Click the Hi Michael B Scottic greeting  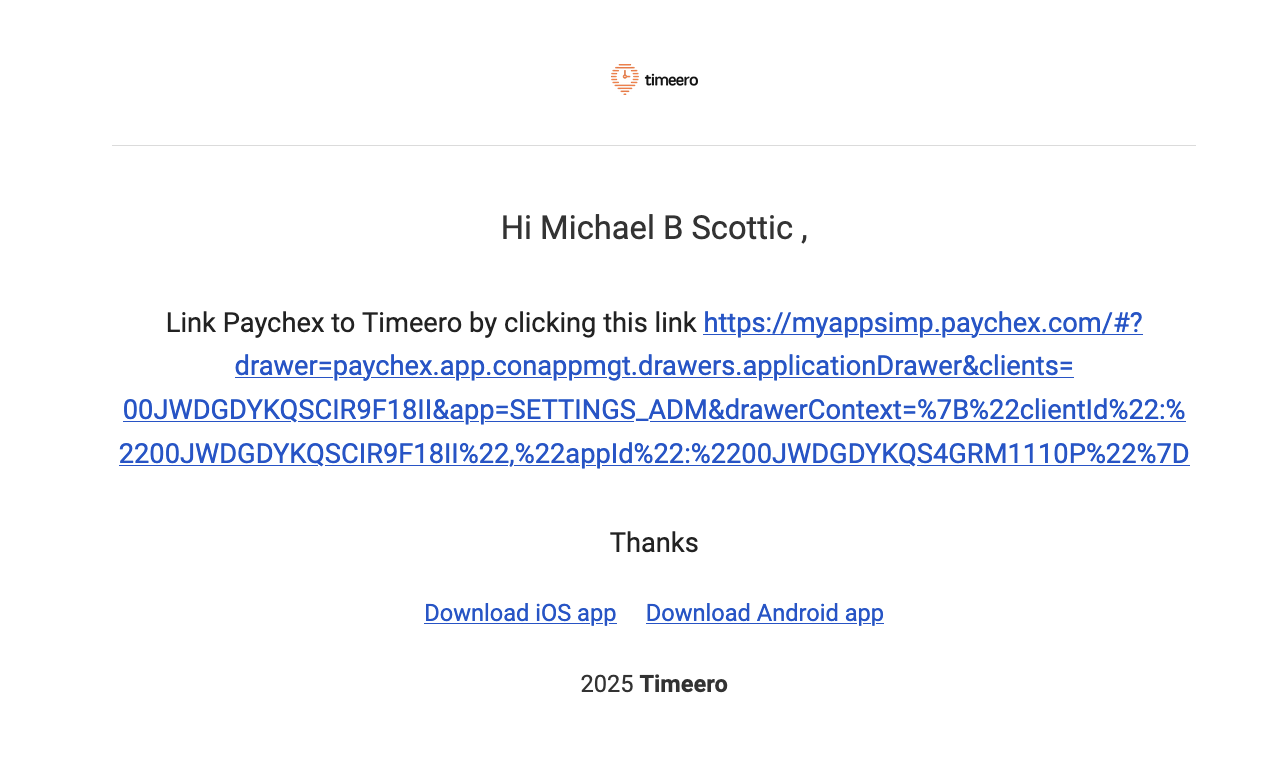point(654,228)
